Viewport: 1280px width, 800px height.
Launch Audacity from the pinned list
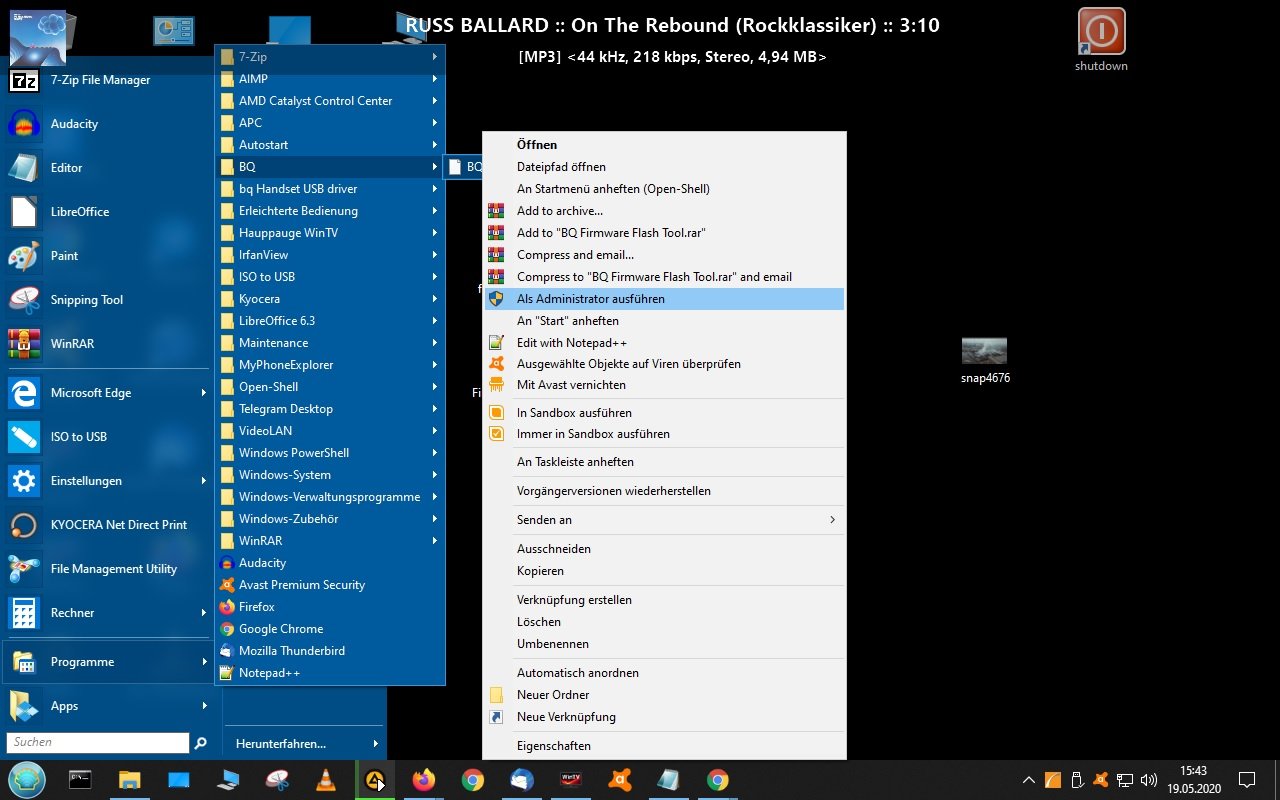(x=107, y=124)
